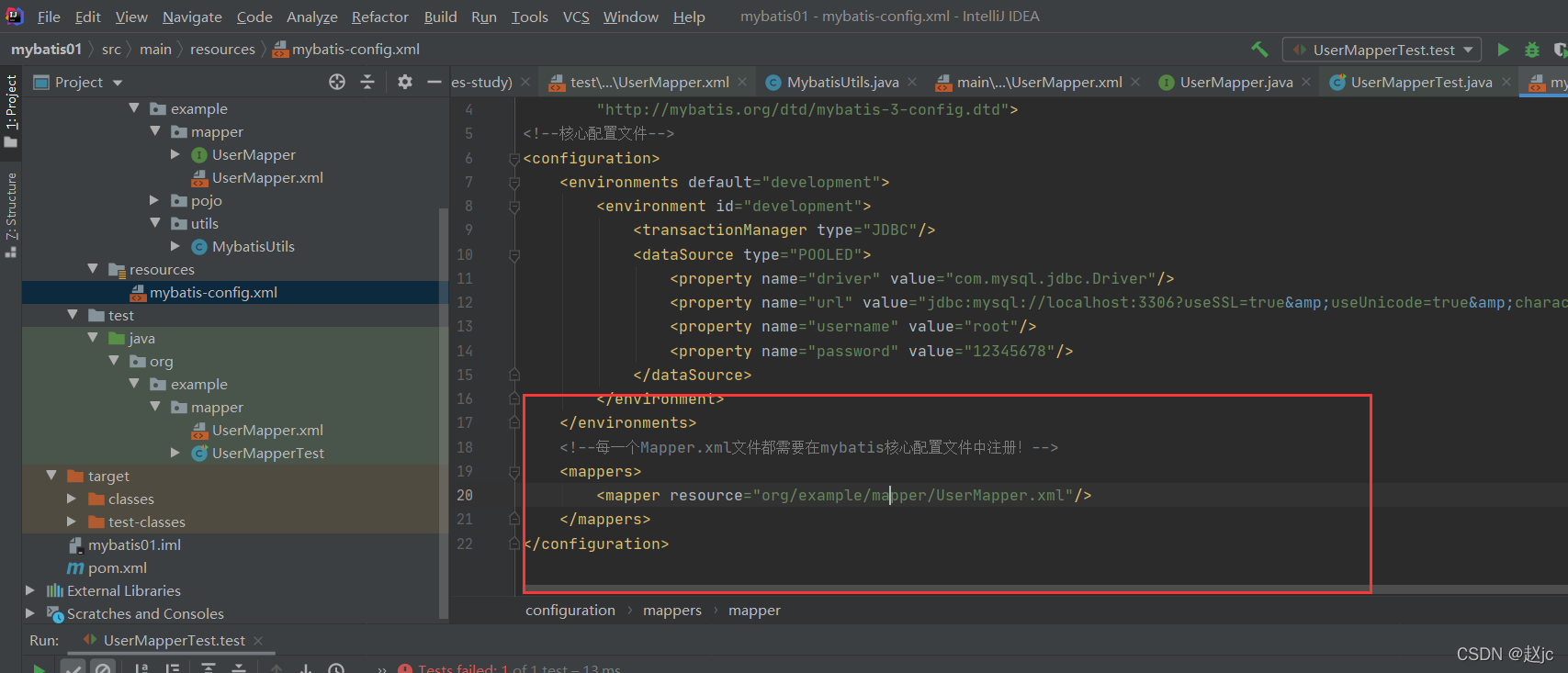The height and width of the screenshot is (673, 1568).
Task: Open the Refactor menu
Action: click(x=379, y=17)
